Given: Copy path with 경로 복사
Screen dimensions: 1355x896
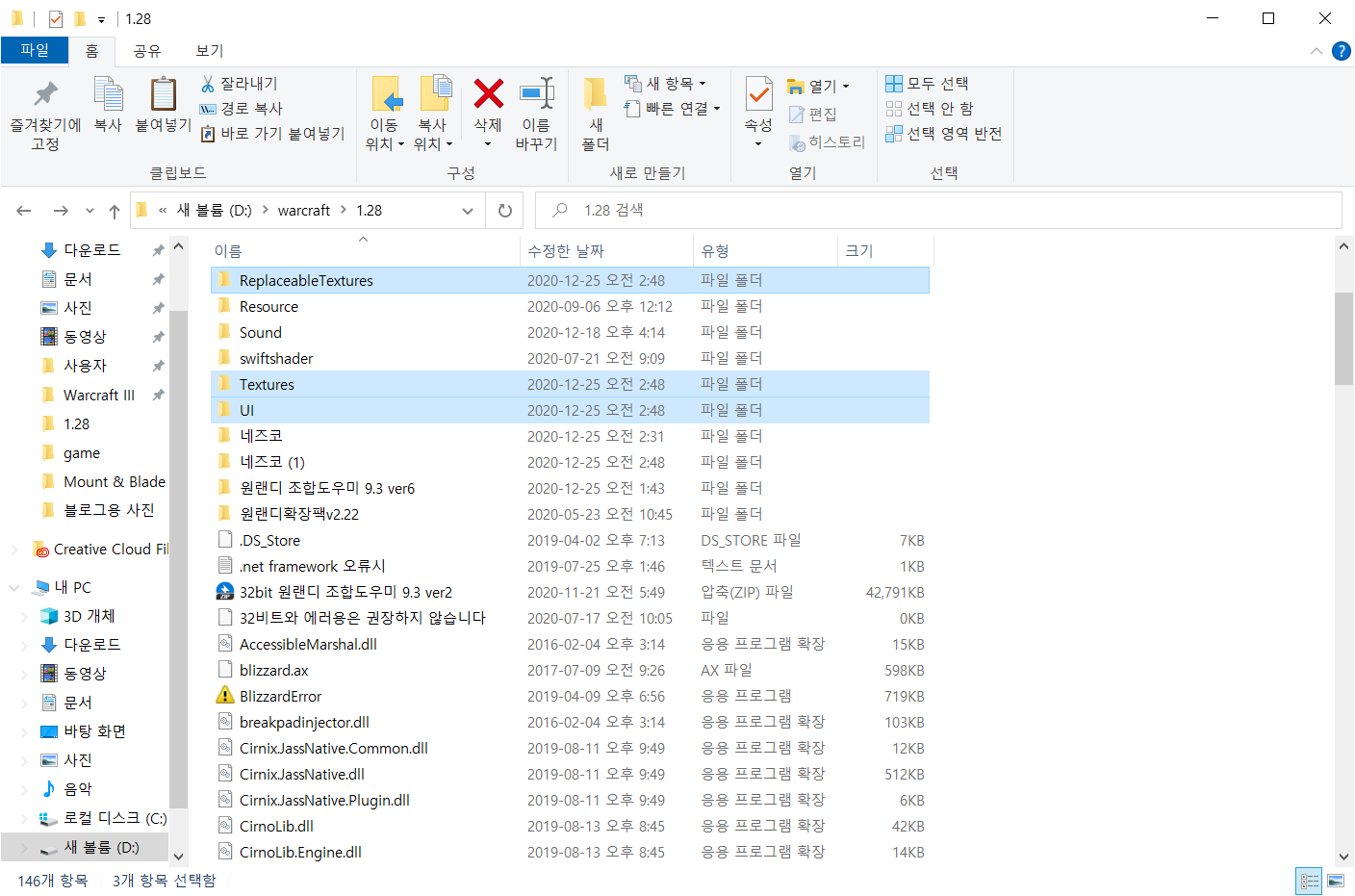Looking at the screenshot, I should pos(242,109).
